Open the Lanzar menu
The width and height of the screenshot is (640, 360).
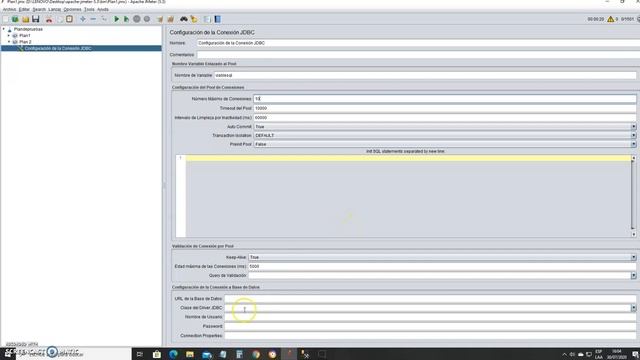click(x=54, y=9)
